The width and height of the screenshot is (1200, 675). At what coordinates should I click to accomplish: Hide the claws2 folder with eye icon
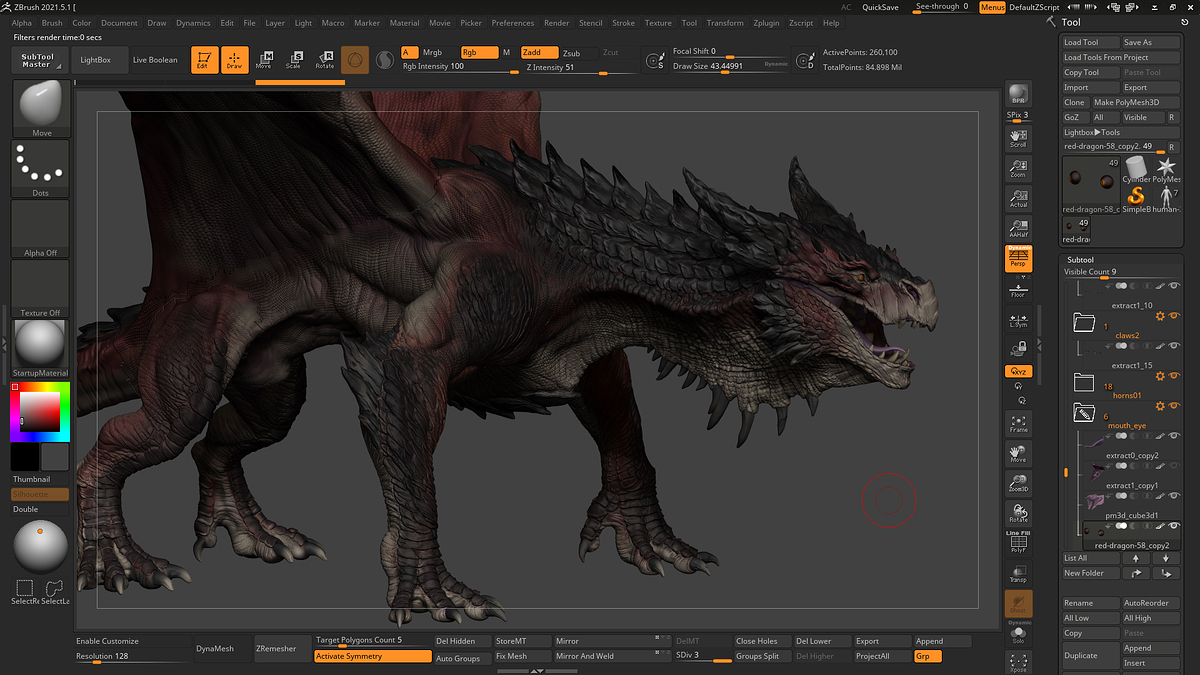click(x=1174, y=316)
